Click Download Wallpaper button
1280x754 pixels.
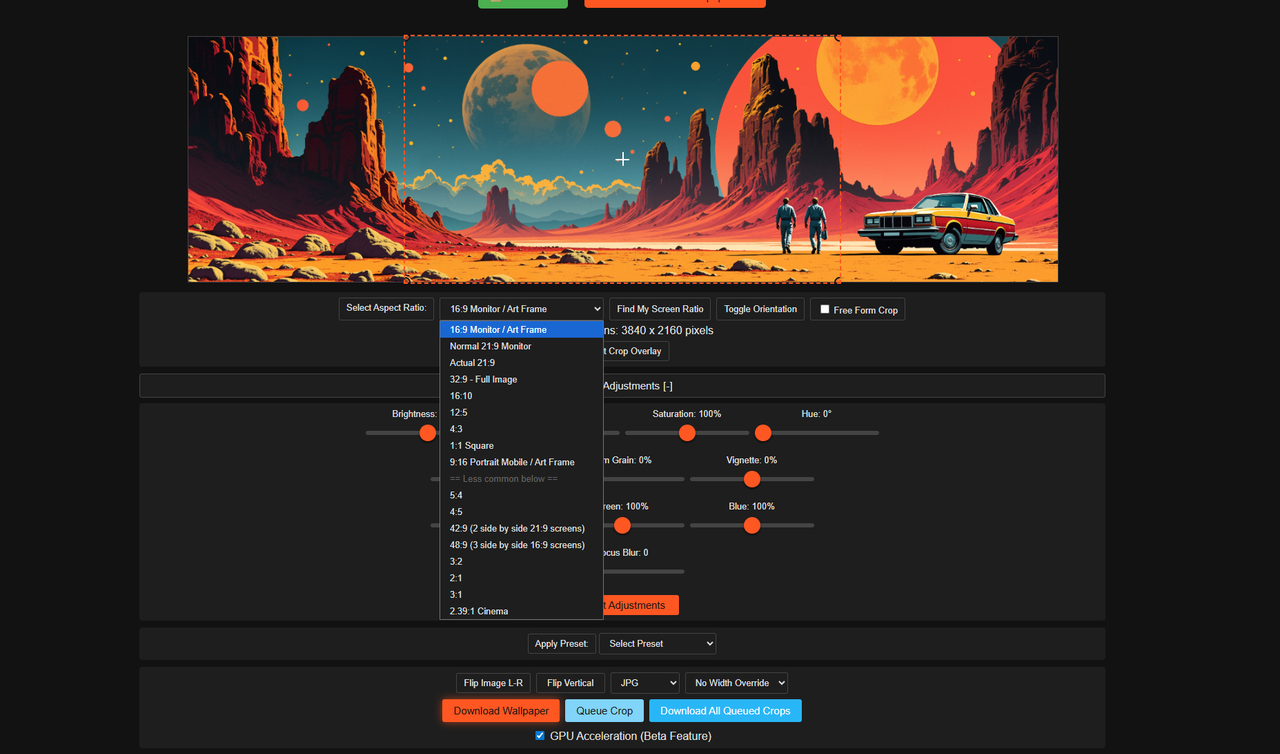(x=501, y=711)
